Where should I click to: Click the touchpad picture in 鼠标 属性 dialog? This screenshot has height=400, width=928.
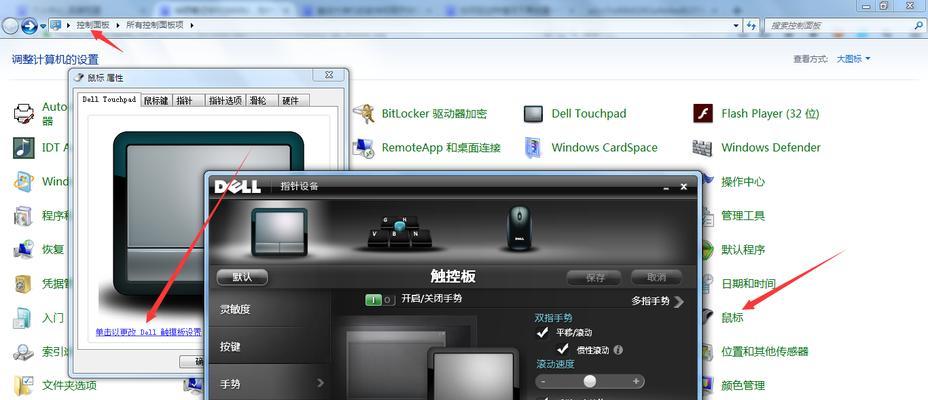point(208,214)
